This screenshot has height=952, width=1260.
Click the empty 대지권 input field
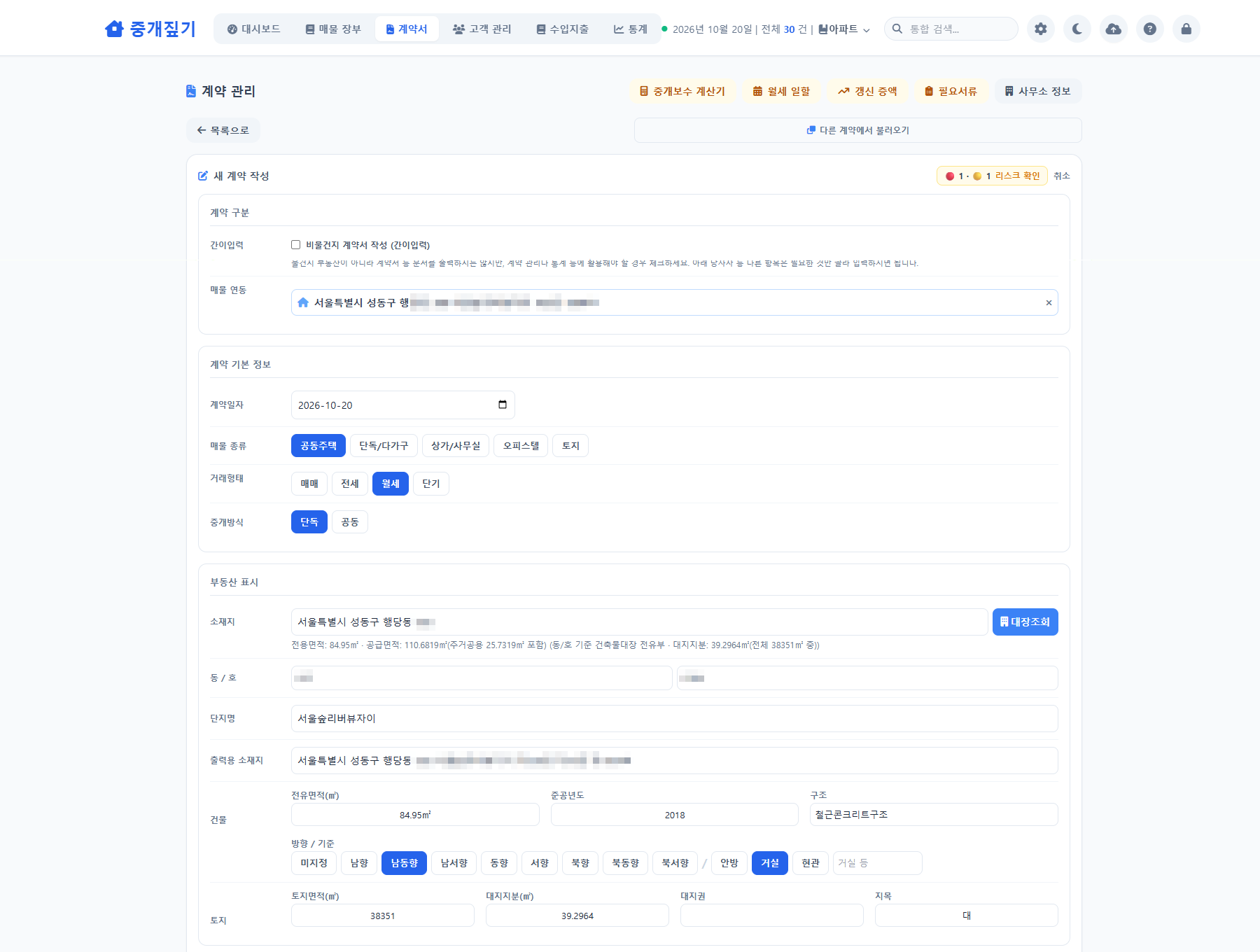[771, 916]
